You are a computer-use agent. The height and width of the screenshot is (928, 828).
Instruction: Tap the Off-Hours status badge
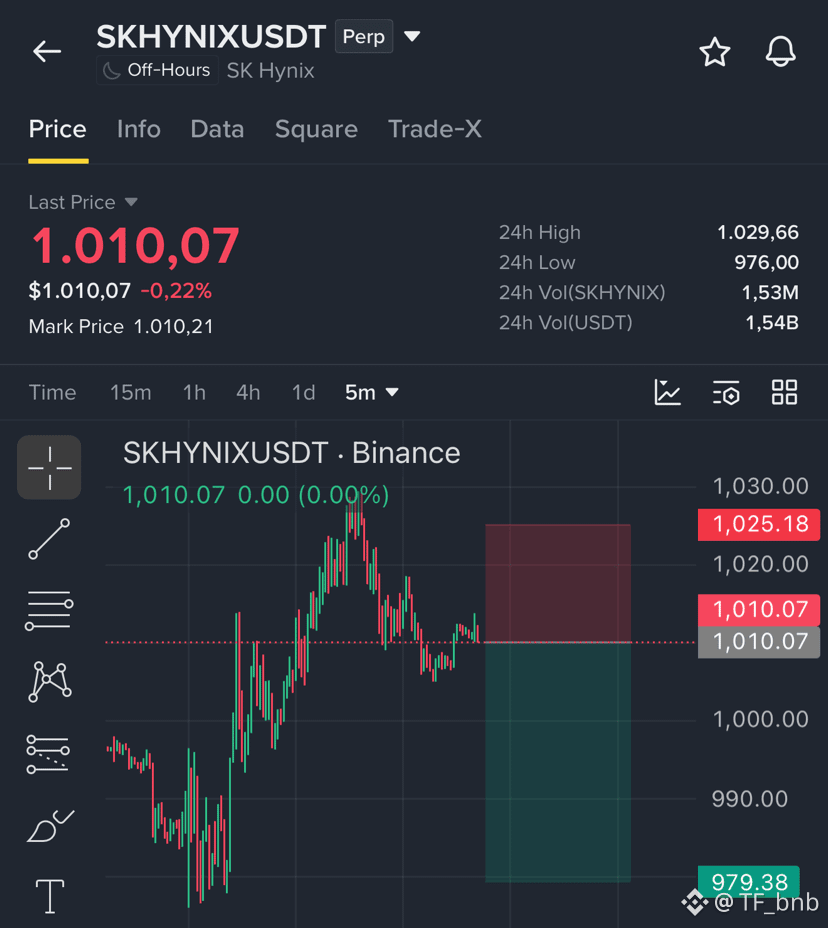[157, 70]
